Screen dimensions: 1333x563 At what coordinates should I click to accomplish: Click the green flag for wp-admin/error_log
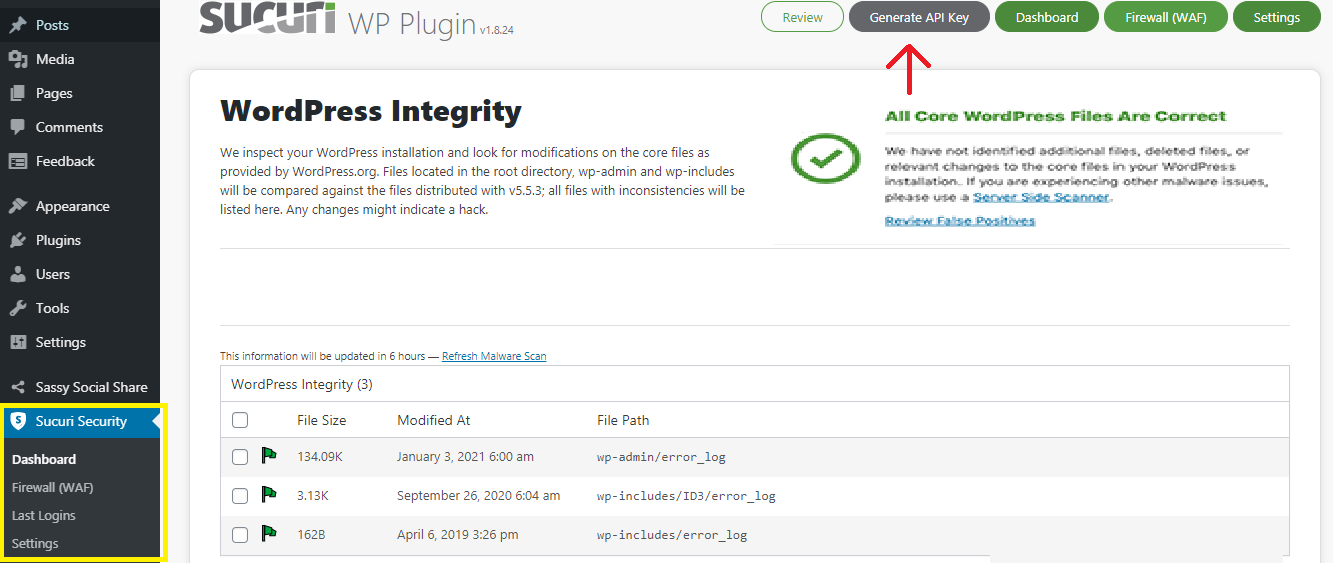coord(269,456)
